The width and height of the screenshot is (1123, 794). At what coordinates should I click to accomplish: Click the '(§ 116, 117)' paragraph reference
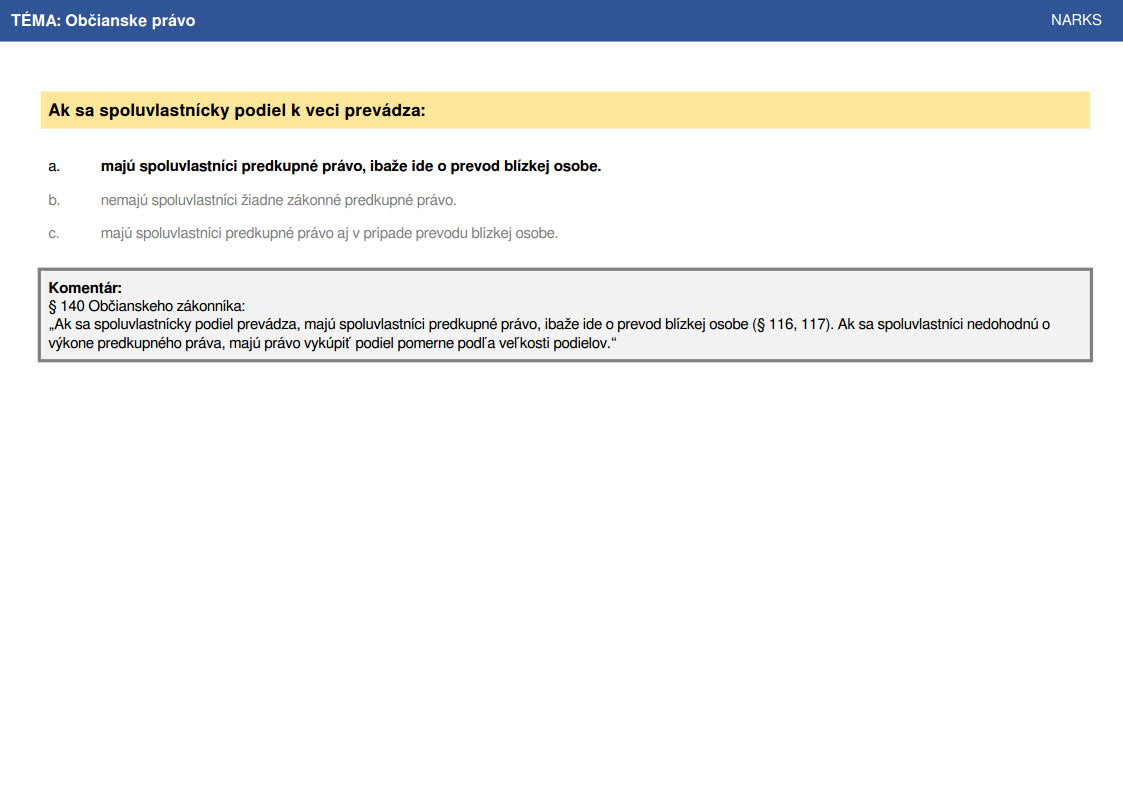point(792,324)
